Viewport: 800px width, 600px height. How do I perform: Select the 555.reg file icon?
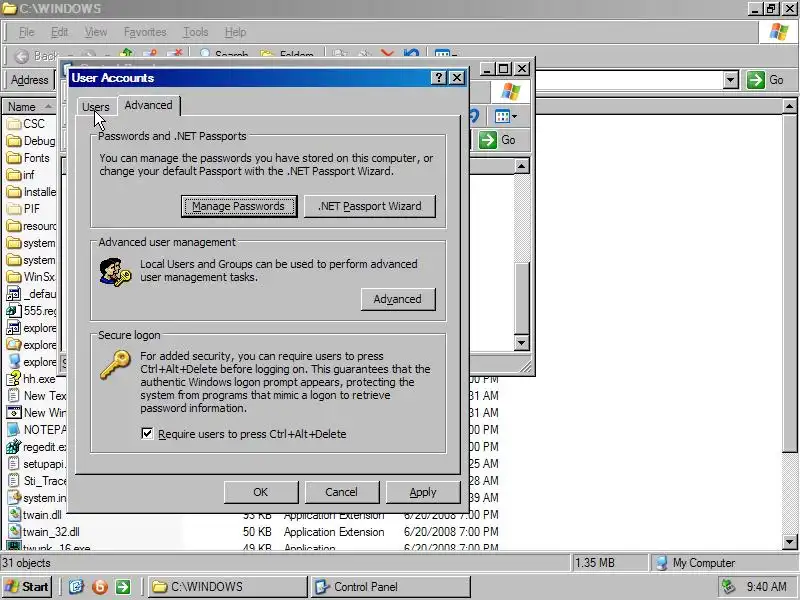(x=13, y=310)
